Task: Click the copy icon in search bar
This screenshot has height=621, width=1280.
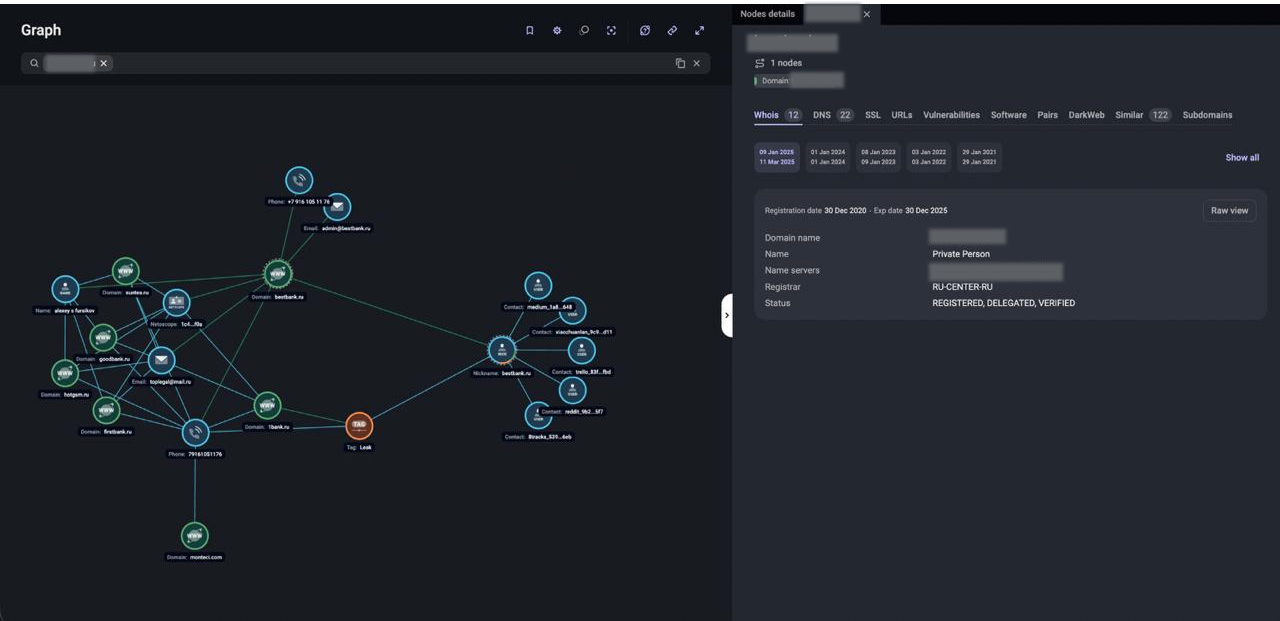Action: 680,63
